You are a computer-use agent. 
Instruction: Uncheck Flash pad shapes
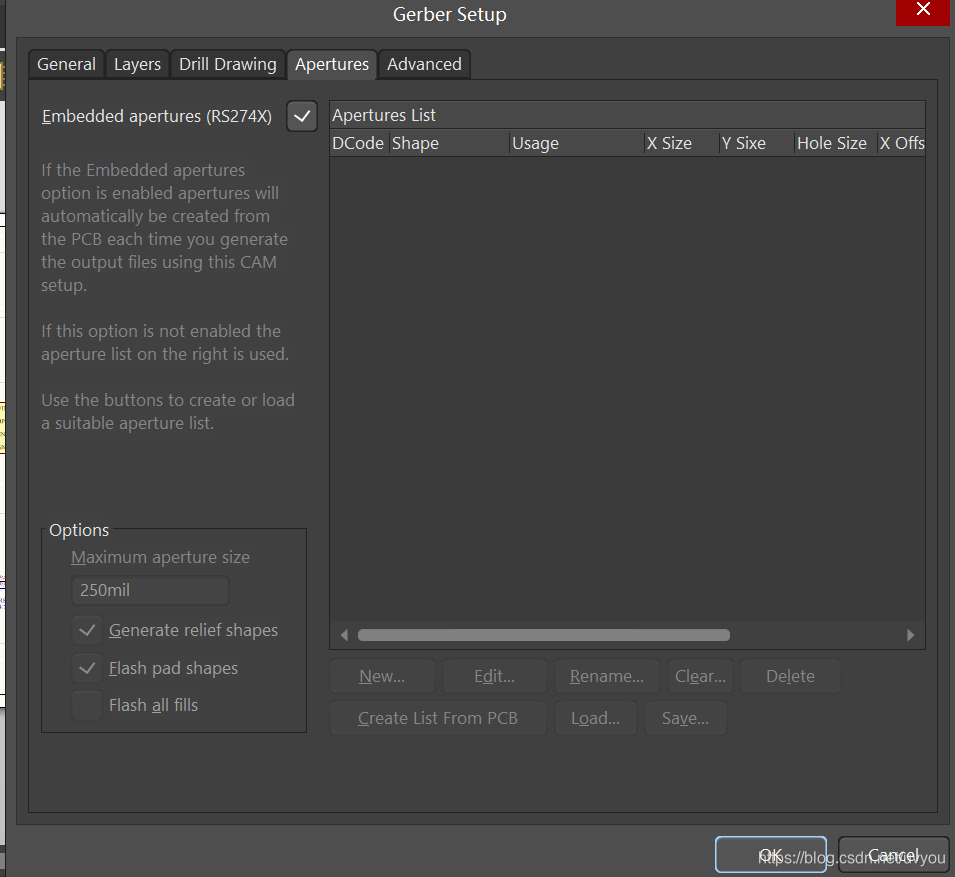coord(88,668)
